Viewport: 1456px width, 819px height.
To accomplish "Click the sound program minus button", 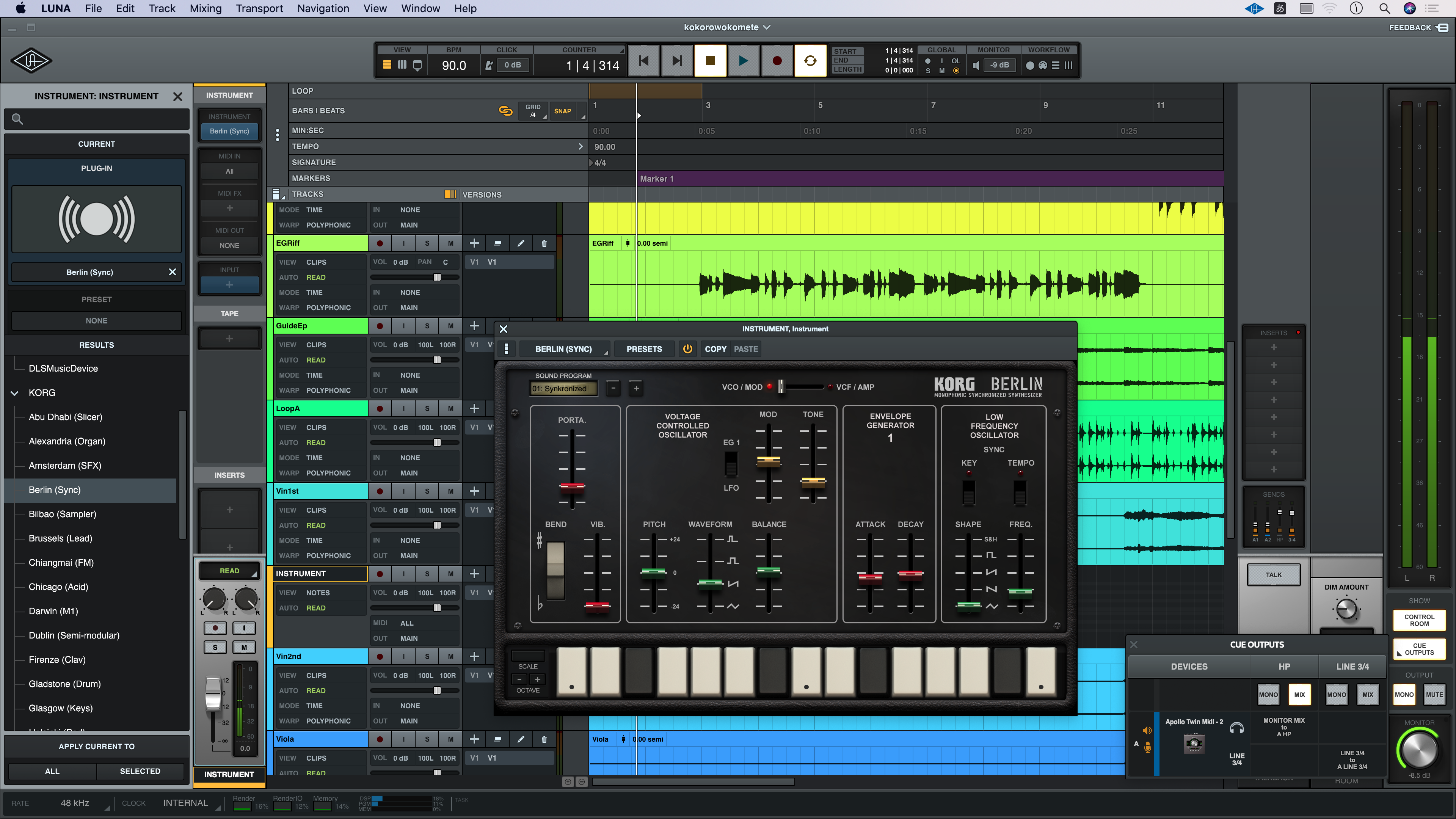I will [613, 388].
